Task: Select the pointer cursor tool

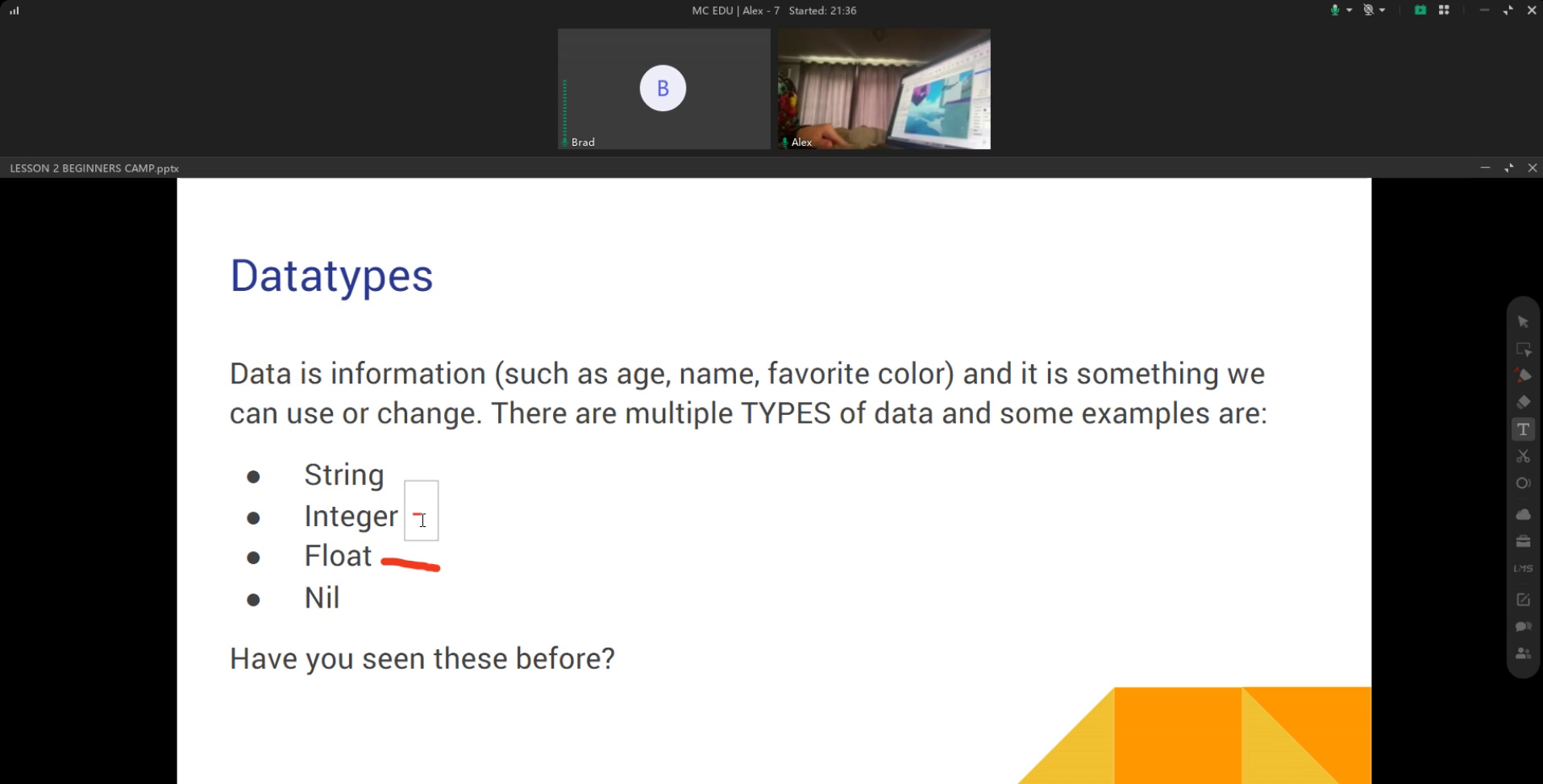Action: [1523, 322]
